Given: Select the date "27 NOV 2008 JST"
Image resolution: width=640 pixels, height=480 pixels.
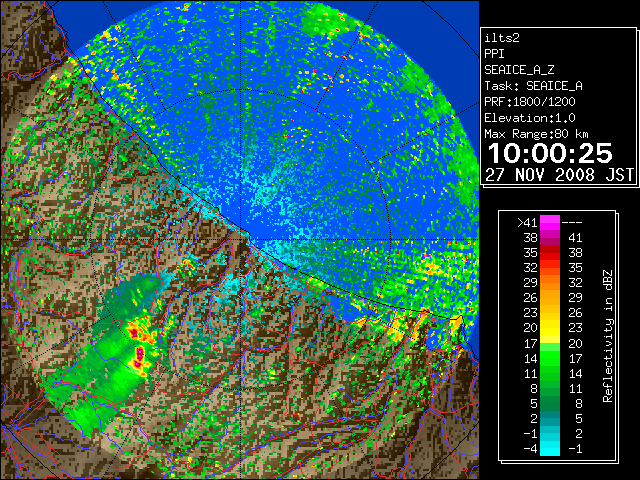Looking at the screenshot, I should (x=560, y=175).
